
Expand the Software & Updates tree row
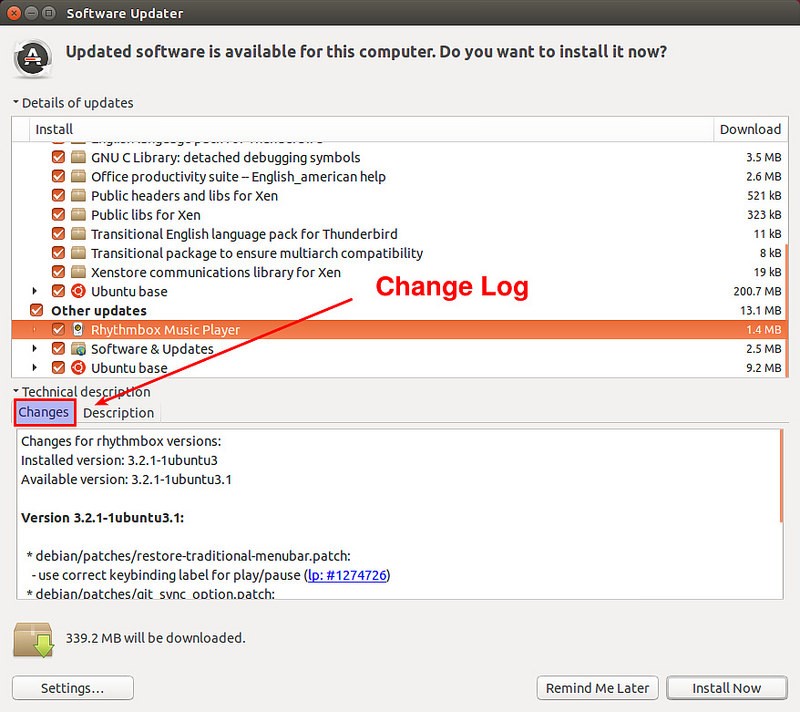coord(34,349)
